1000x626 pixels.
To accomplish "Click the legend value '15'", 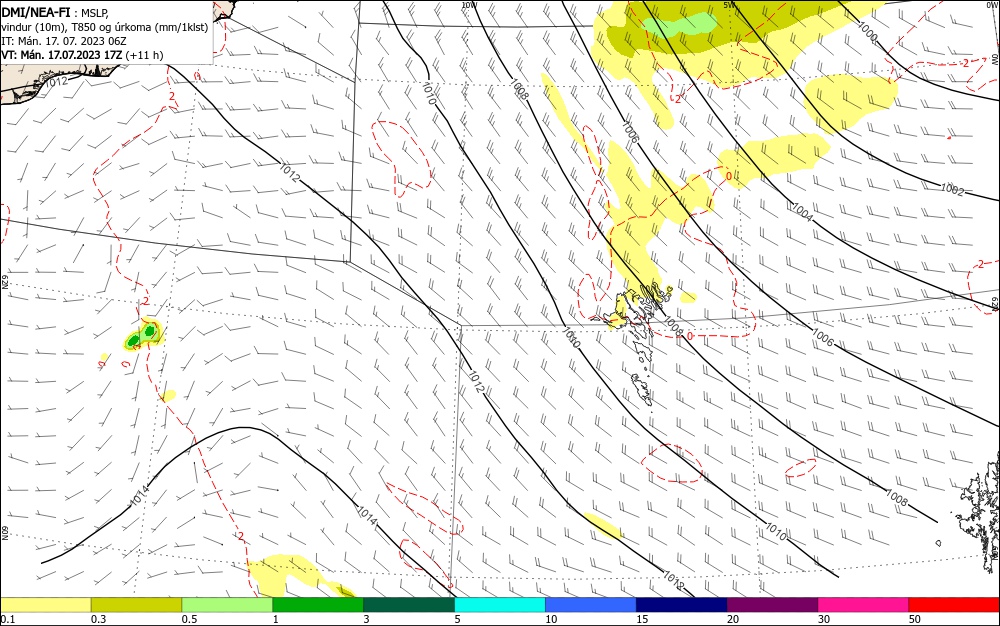I will coord(642,619).
